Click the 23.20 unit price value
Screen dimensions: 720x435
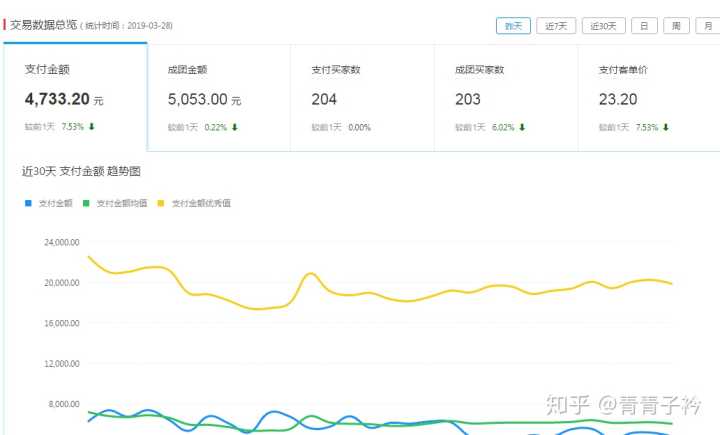click(618, 99)
